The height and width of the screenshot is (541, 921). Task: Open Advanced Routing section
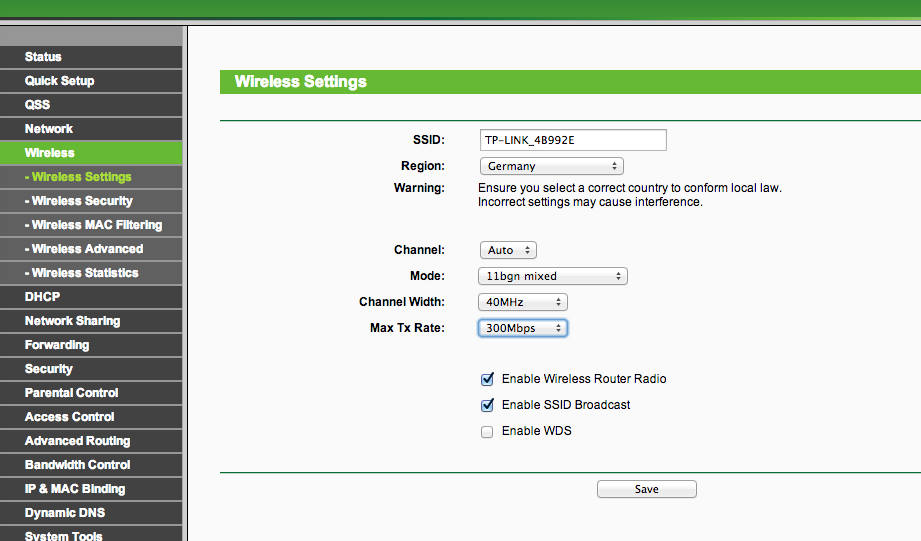tap(91, 441)
